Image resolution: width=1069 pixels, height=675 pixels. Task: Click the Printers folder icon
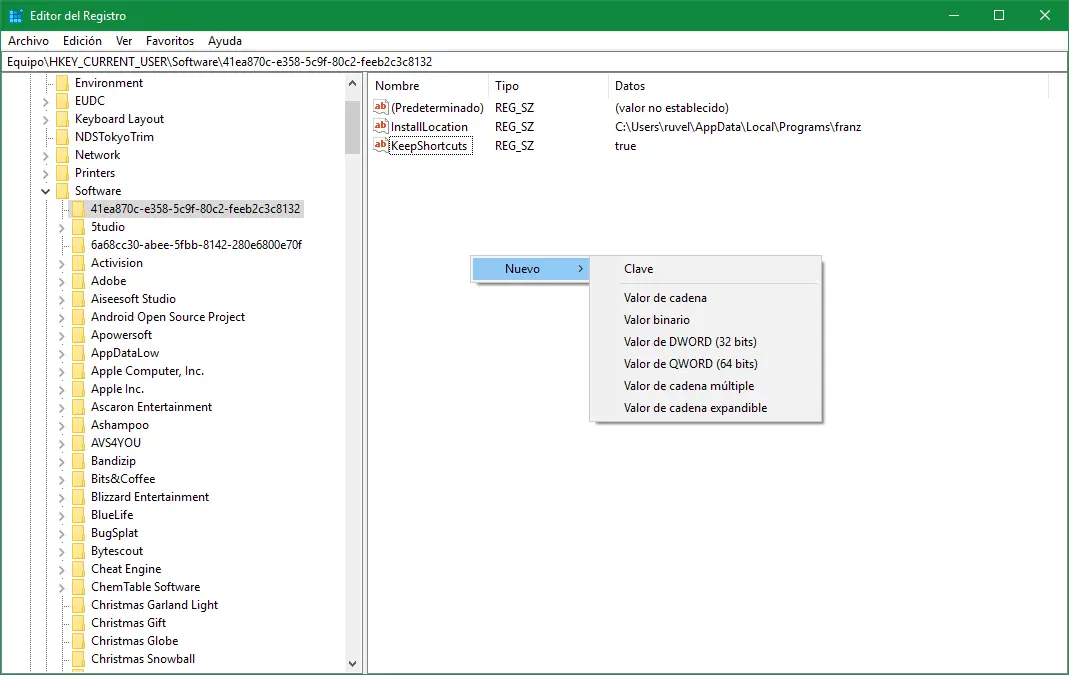[x=63, y=172]
